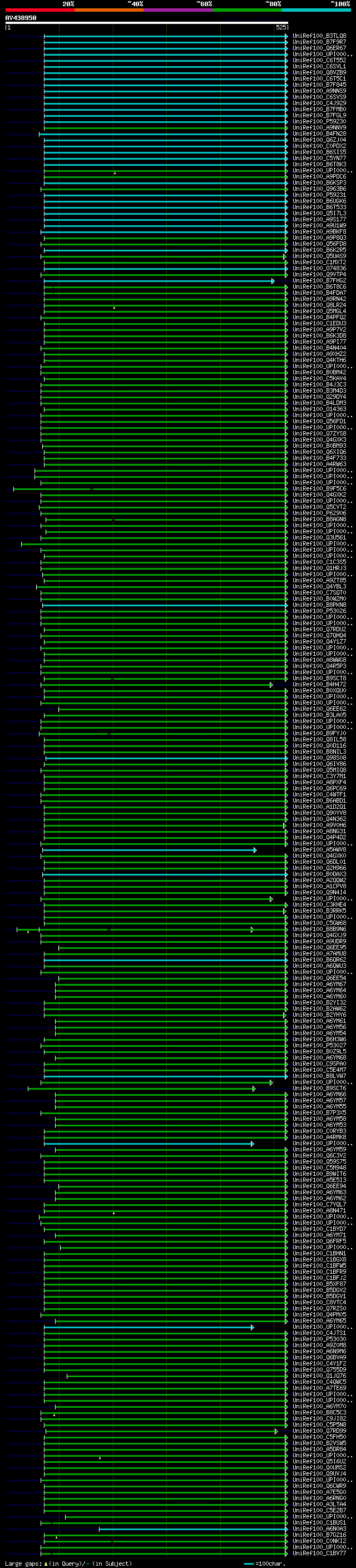The width and height of the screenshot is (356, 1568).
Task: Click the red ~20% identity color bar
Action: pos(40,10)
